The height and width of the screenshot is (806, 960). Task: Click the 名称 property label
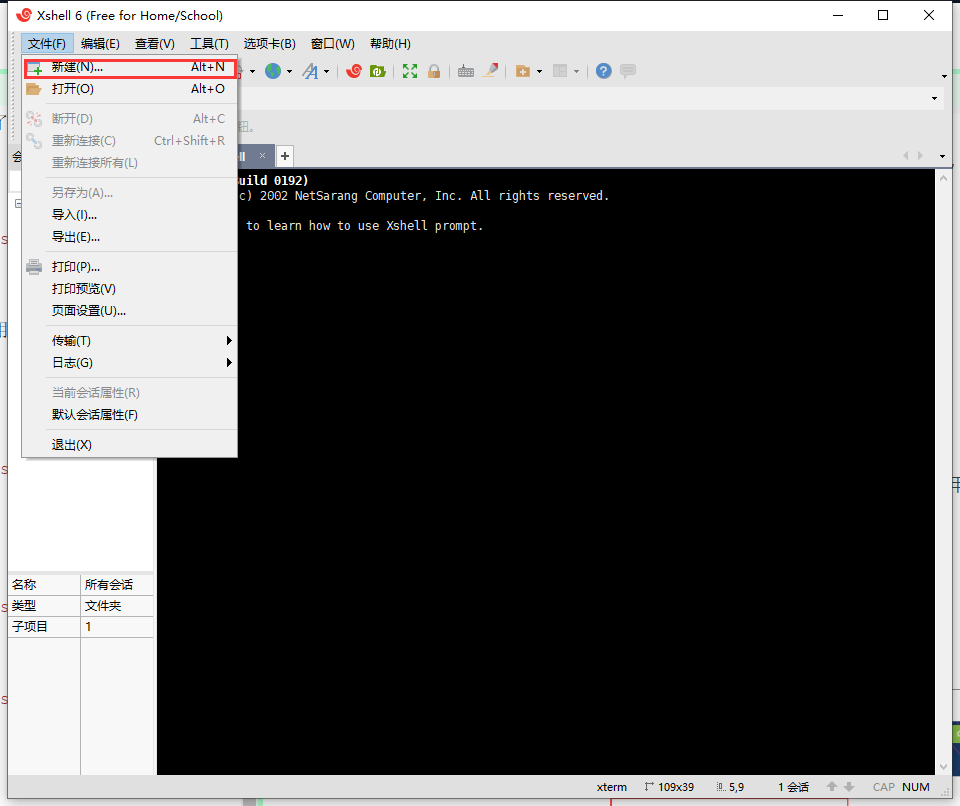pos(24,585)
